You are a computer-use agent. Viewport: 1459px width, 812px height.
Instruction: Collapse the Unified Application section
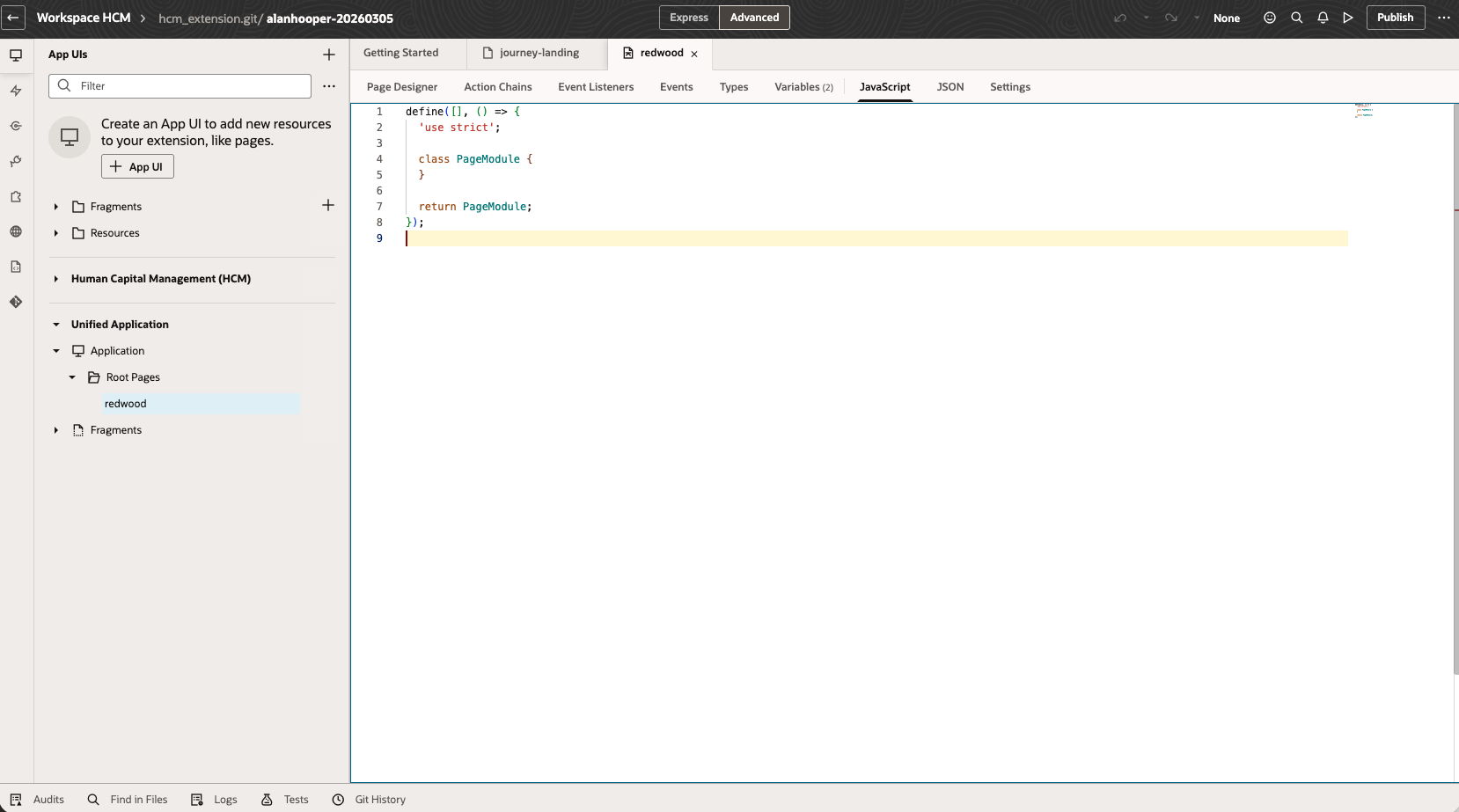(55, 324)
